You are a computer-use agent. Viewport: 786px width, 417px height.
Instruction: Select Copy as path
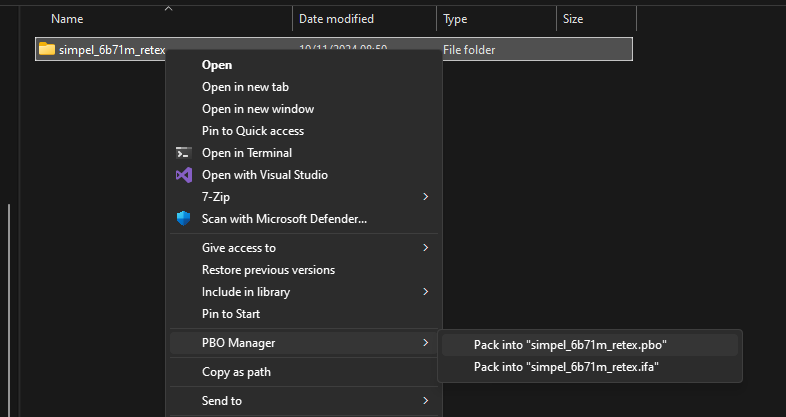236,372
